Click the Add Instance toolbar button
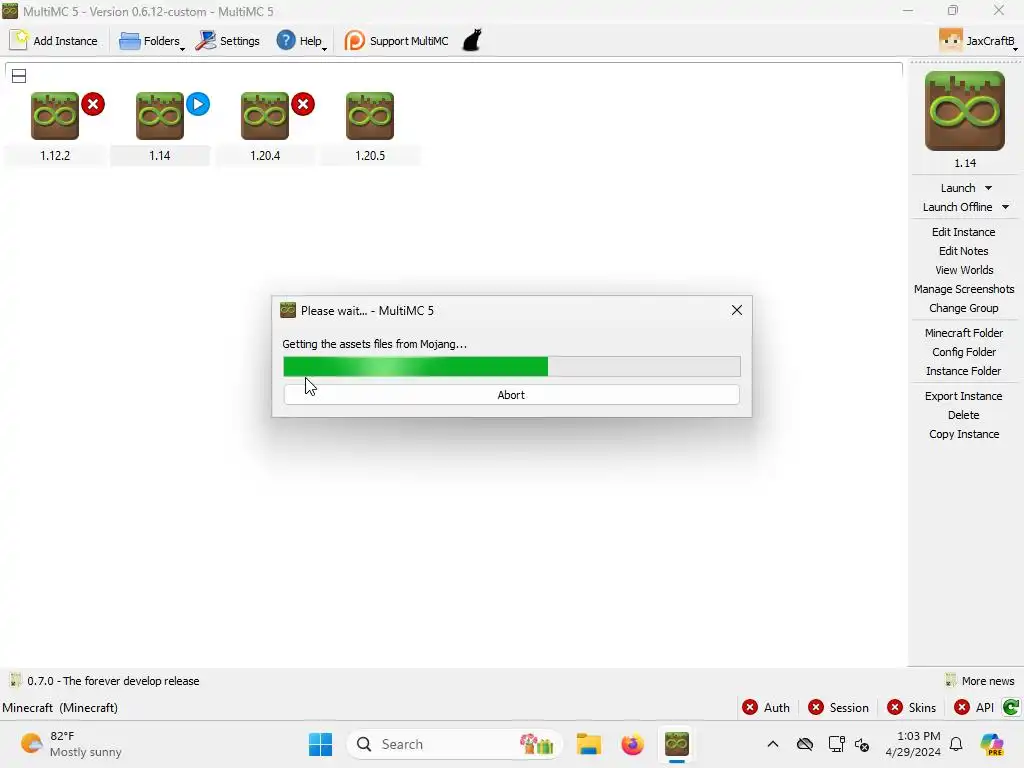This screenshot has width=1024, height=768. tap(54, 40)
